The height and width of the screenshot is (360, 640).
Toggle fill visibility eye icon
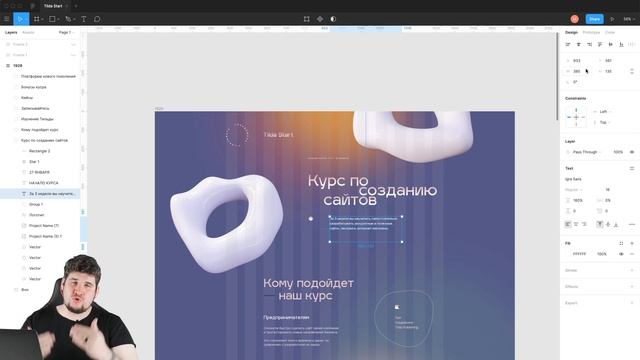tap(621, 254)
